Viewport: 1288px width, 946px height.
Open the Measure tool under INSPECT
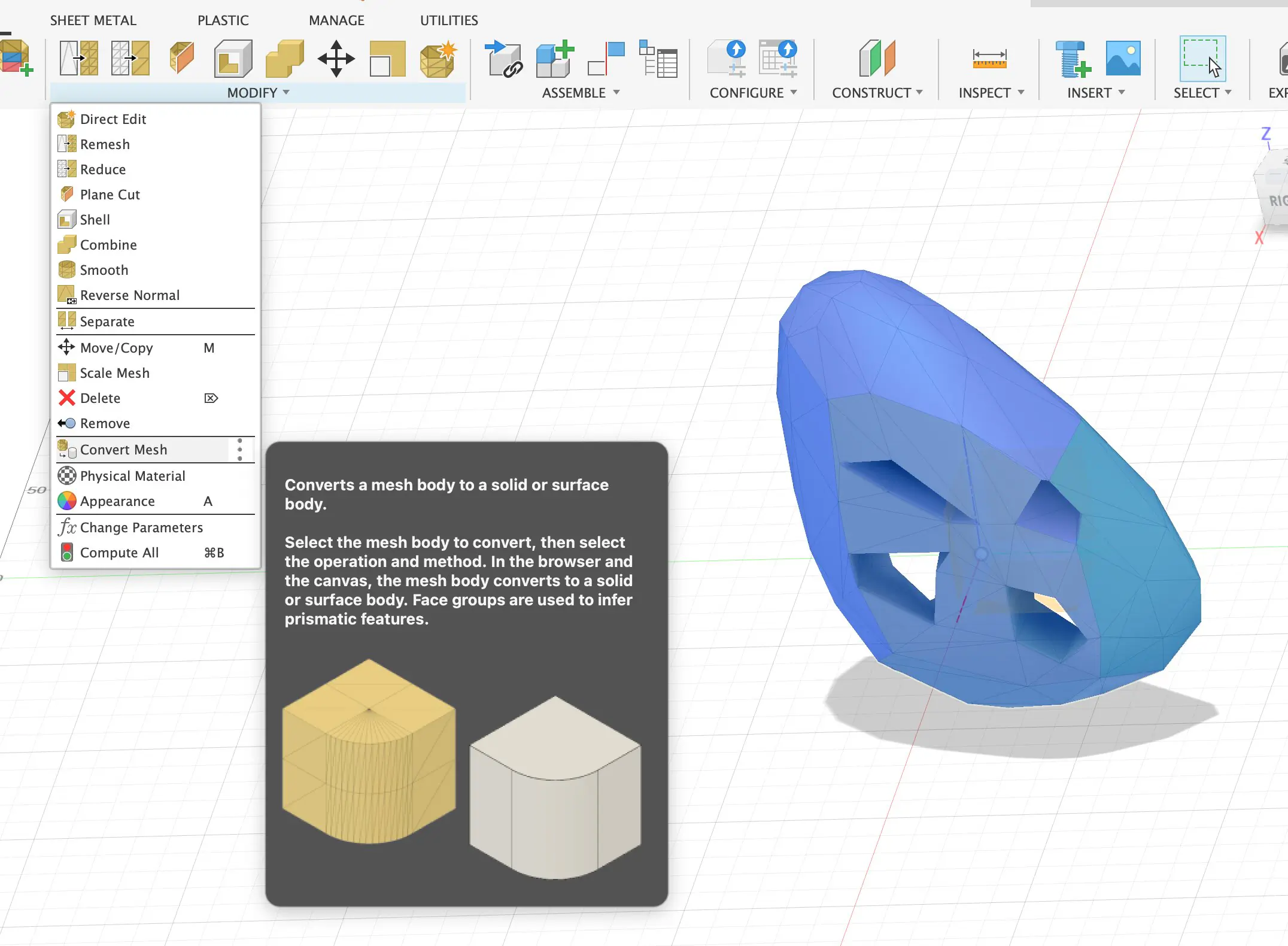990,59
